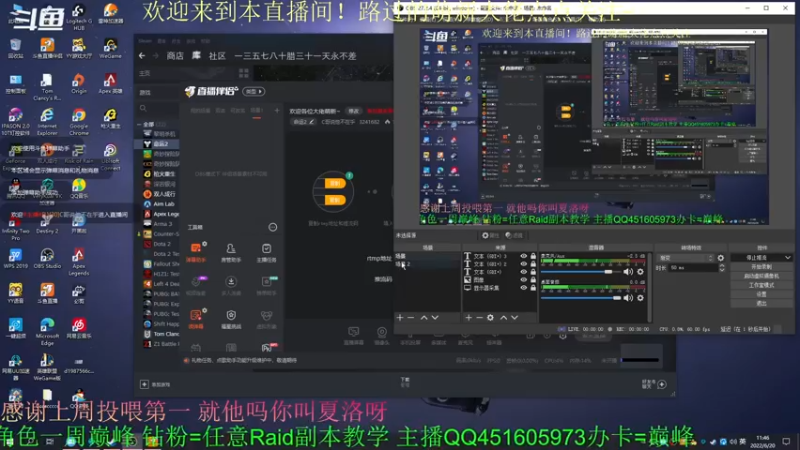Add a new scene tab in Douyu companion

click(277, 111)
